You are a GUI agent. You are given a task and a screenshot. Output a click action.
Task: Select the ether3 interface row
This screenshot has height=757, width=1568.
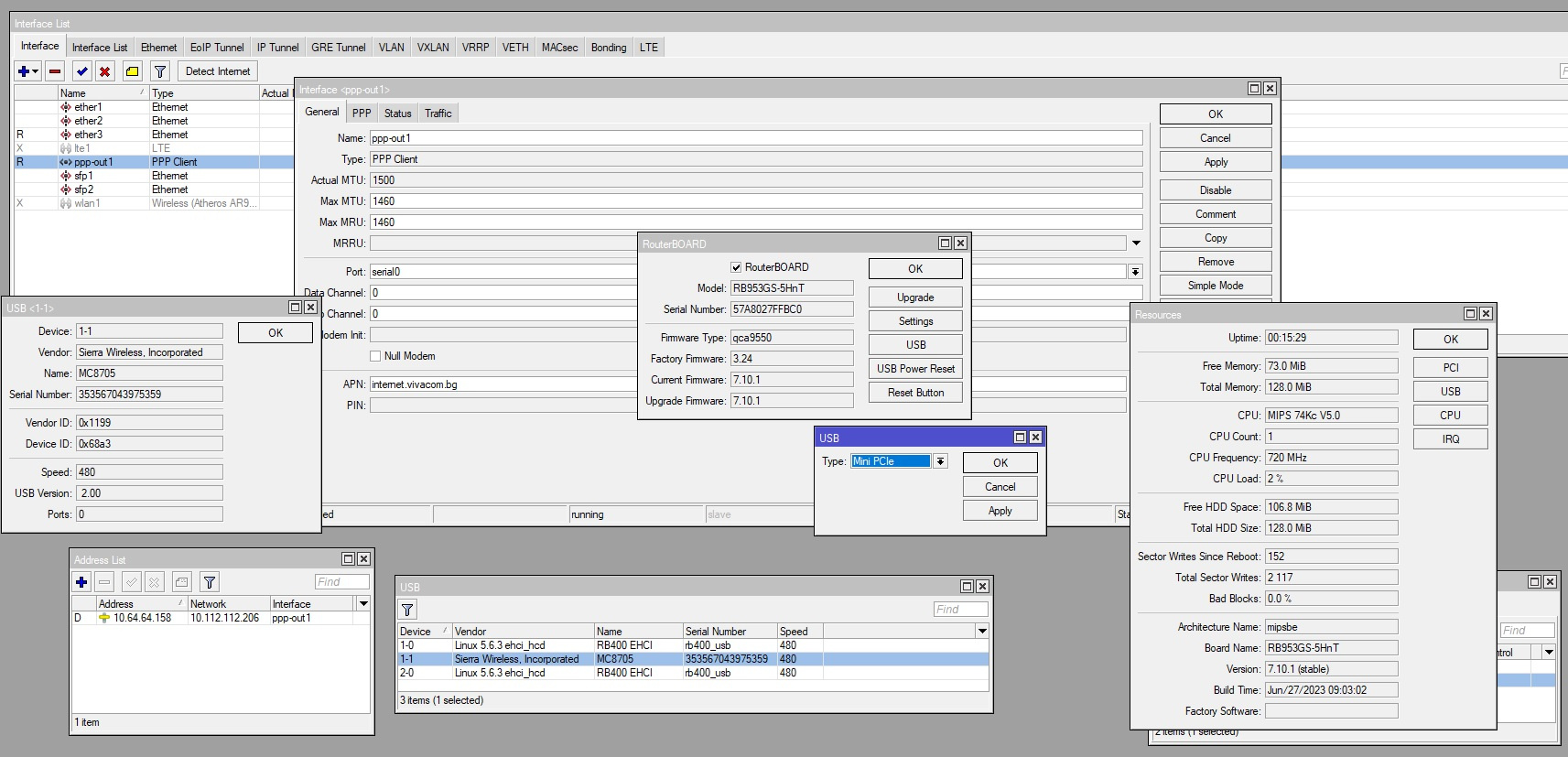[89, 135]
